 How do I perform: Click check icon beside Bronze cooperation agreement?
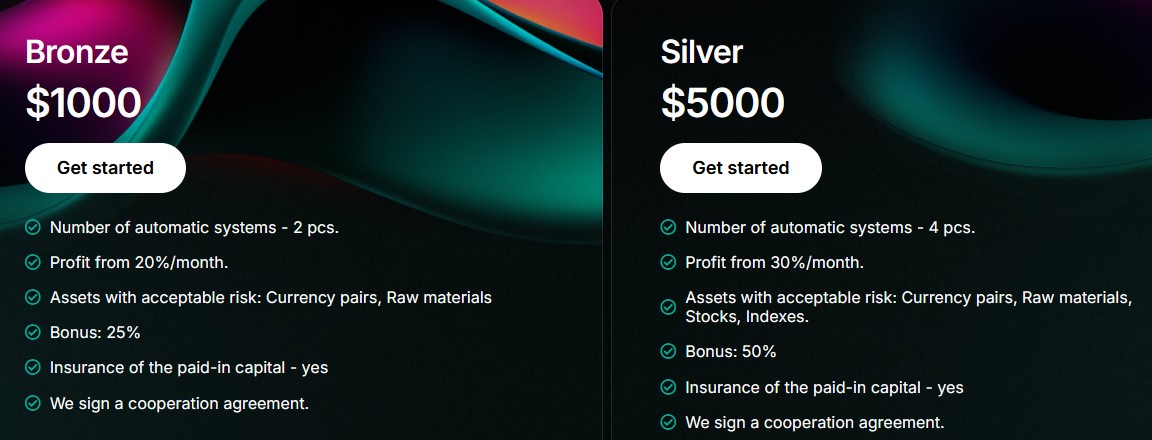[x=33, y=403]
